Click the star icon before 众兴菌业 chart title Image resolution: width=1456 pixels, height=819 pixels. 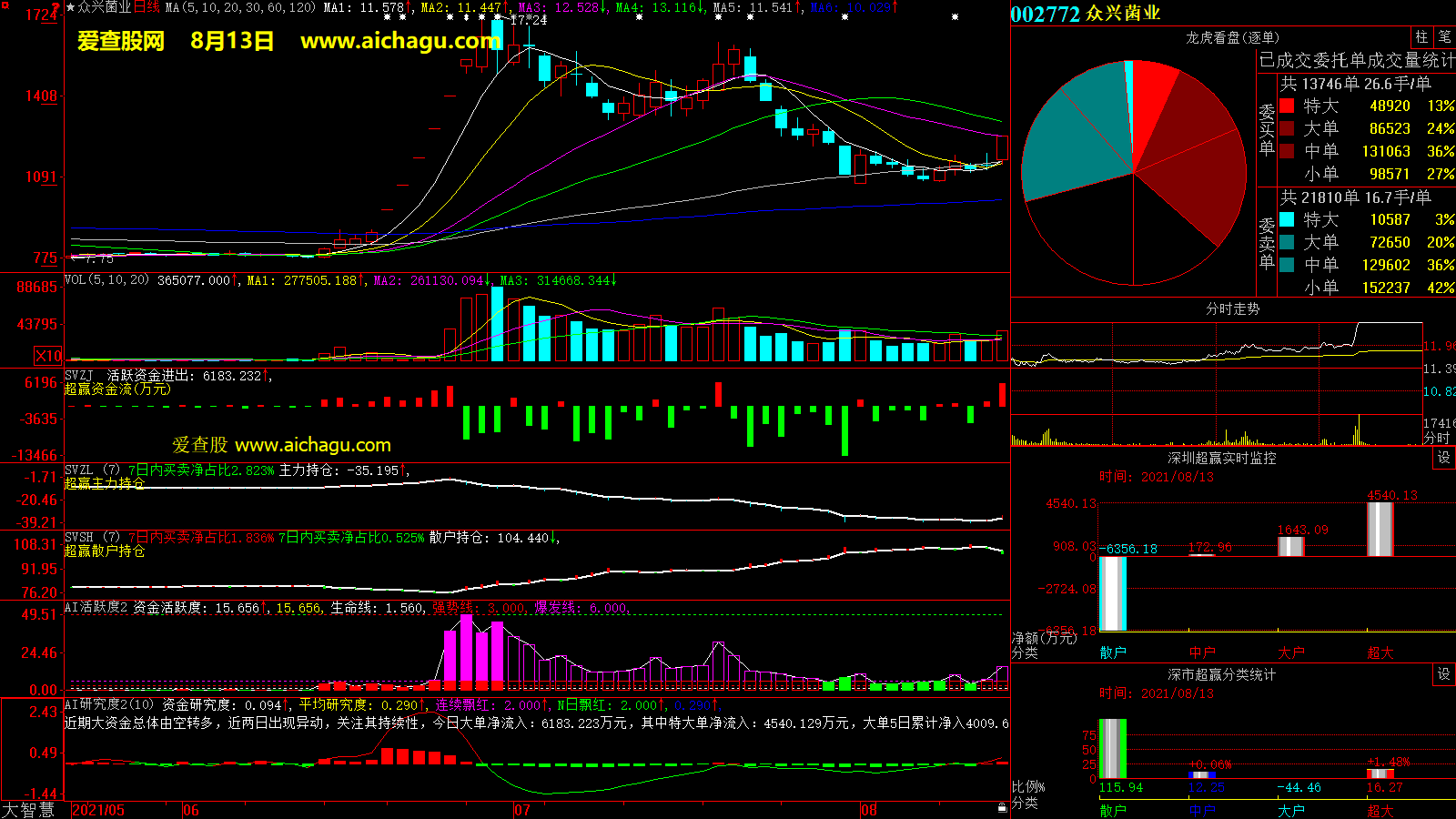coord(71,7)
